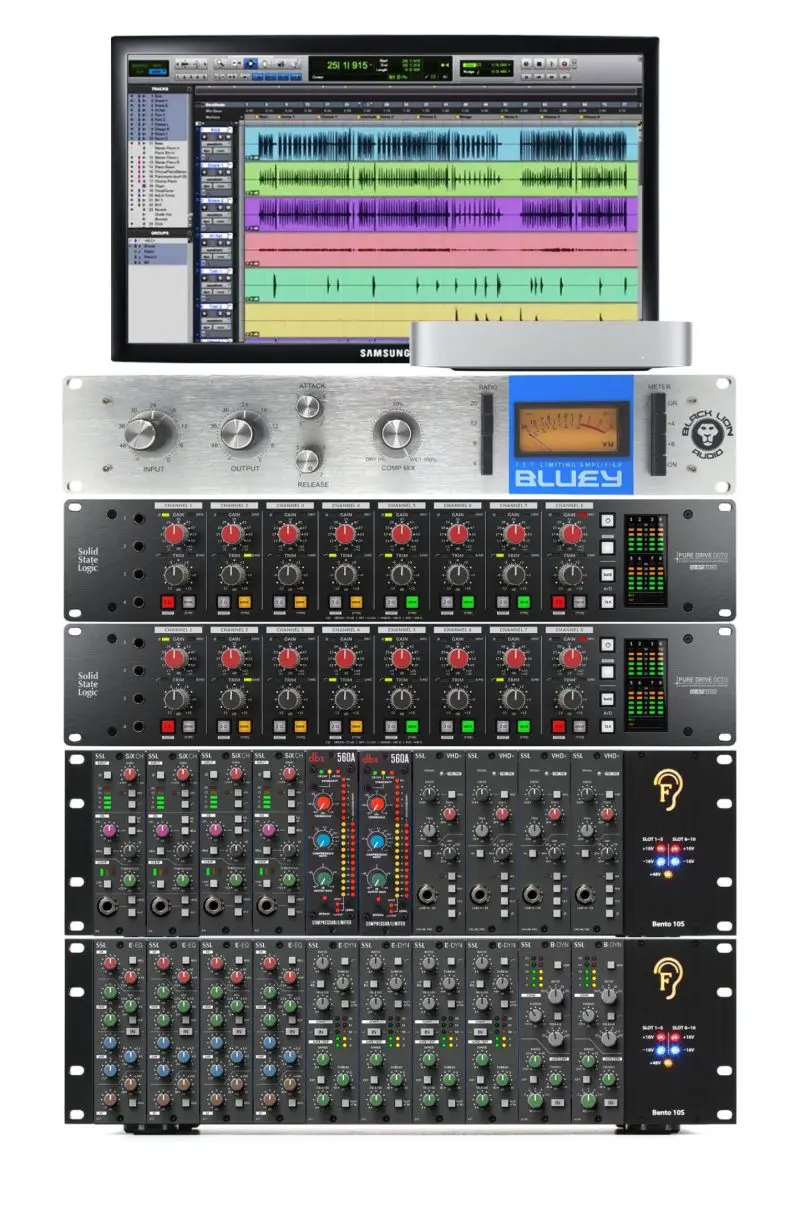Select the +8 meter button on Bluey

(658, 444)
